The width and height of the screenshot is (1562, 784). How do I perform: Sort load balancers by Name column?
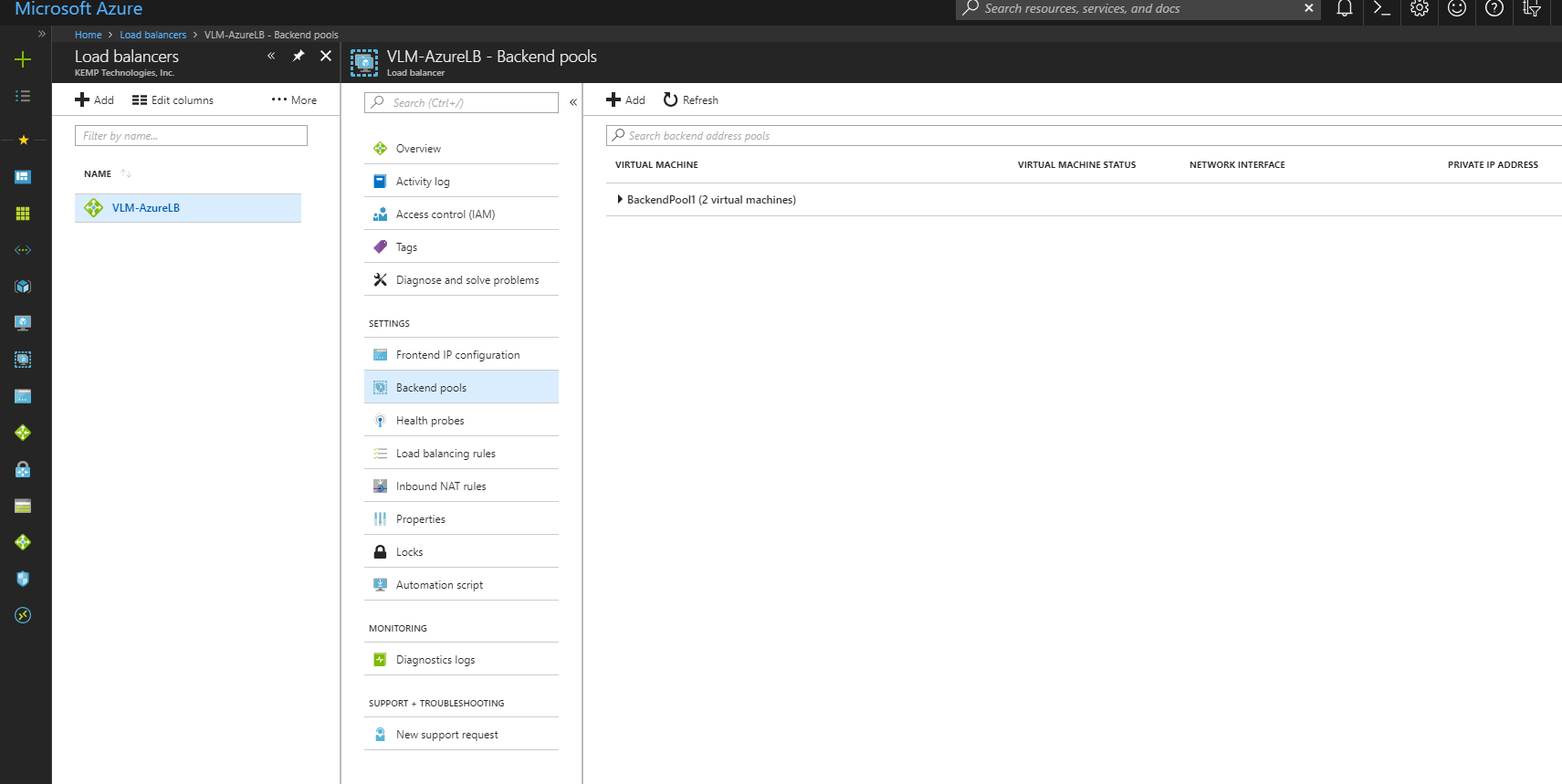(98, 174)
